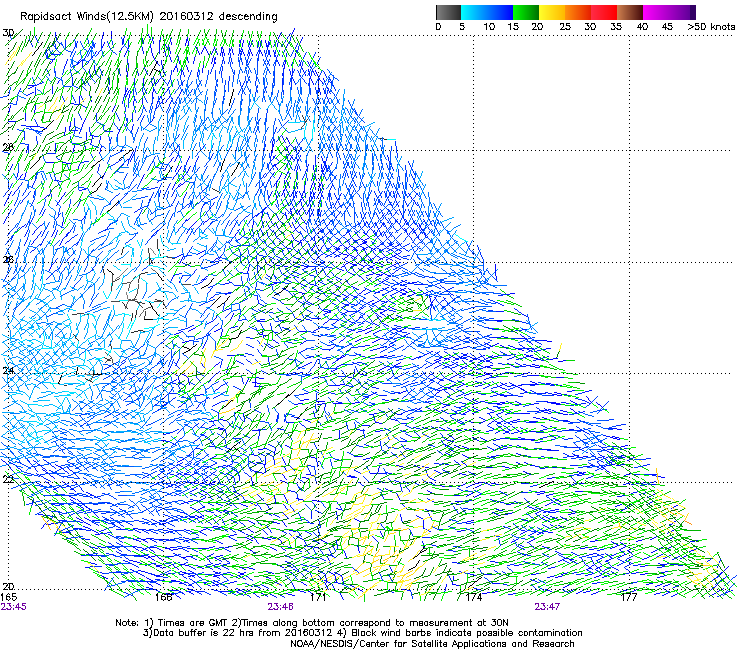Click the brown 35-40 knots color band
The height and width of the screenshot is (650, 740).
630,12
